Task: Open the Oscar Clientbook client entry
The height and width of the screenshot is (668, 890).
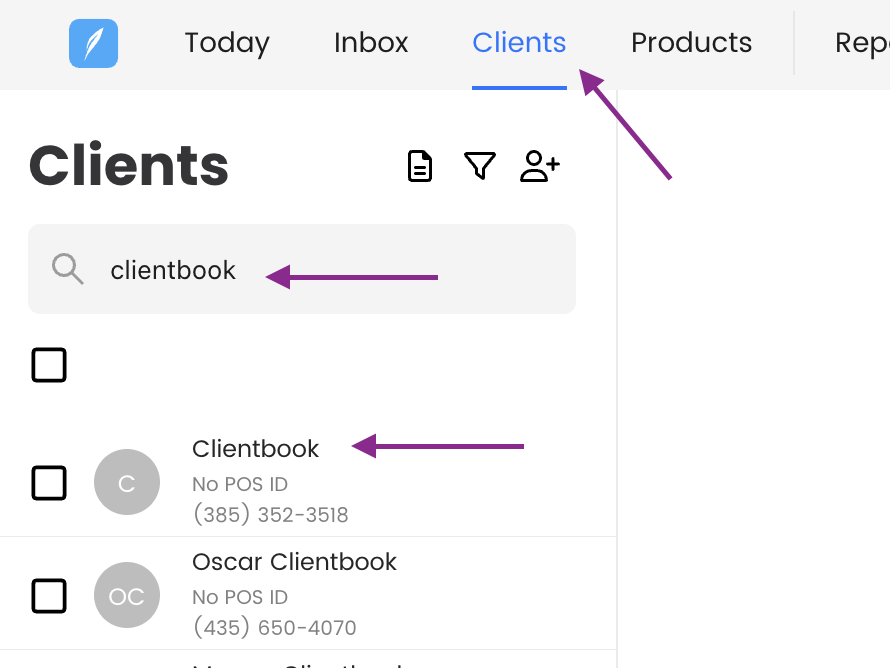Action: pyautogui.click(x=294, y=562)
